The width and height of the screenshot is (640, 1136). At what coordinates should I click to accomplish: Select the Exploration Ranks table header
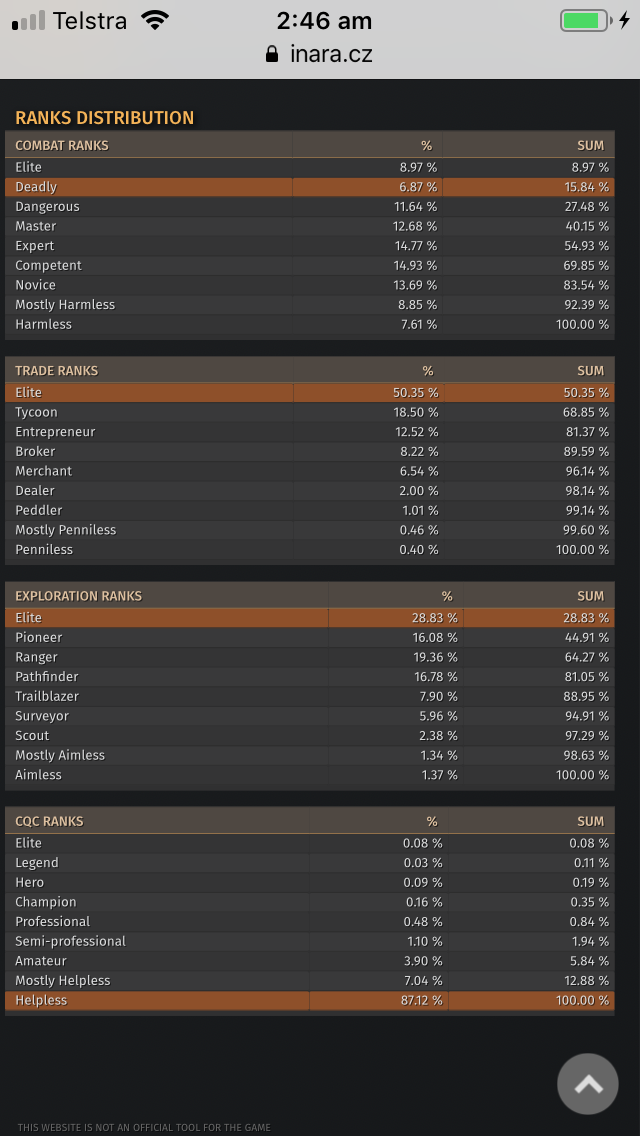click(309, 596)
